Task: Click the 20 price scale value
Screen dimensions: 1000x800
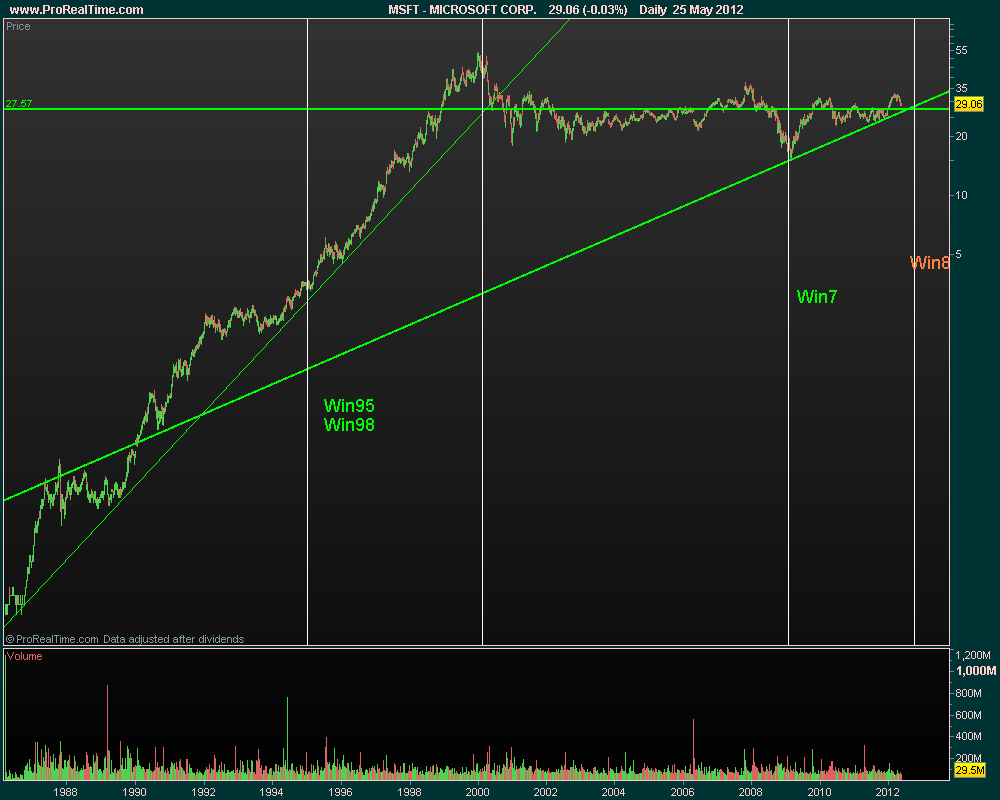Action: coord(962,137)
